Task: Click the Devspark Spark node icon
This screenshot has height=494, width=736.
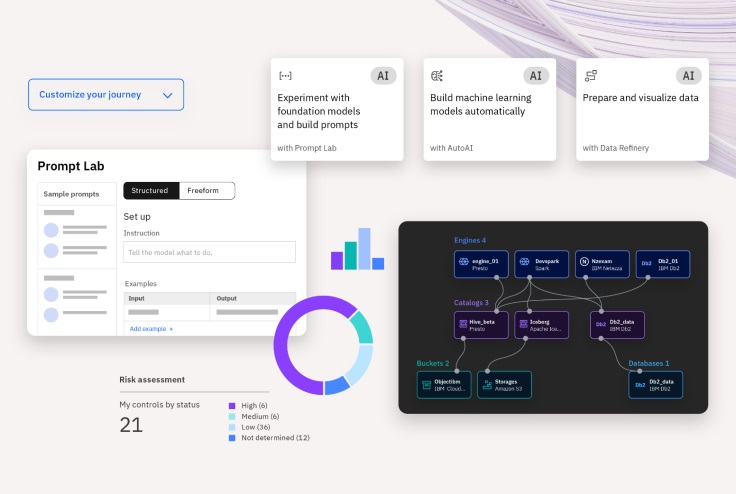Action: pos(524,262)
